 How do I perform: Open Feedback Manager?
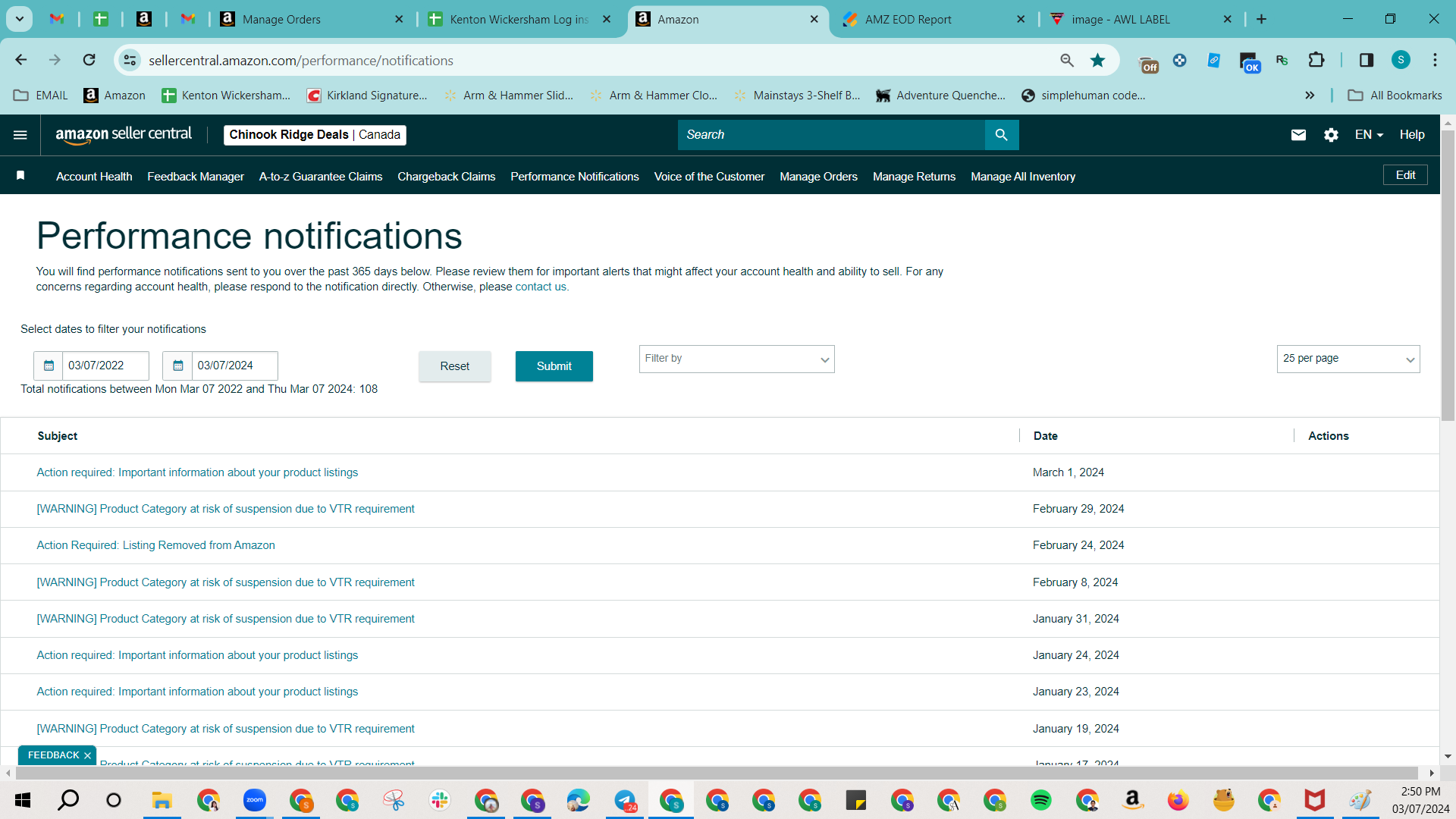coord(196,177)
